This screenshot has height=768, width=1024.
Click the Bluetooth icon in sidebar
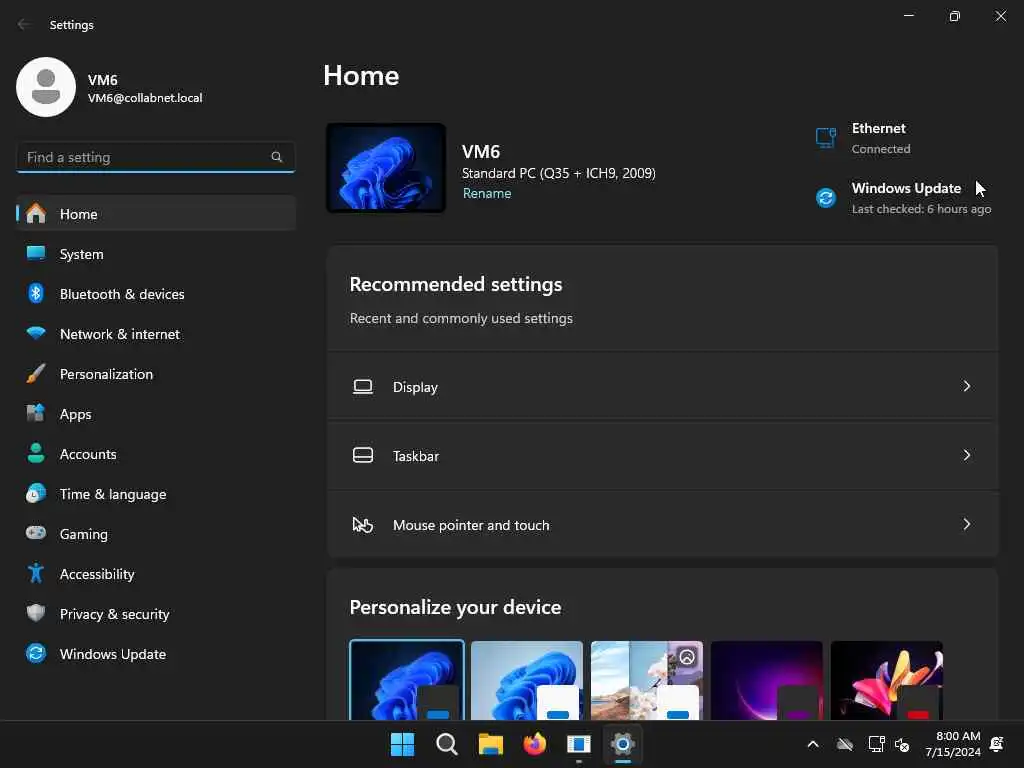(36, 293)
